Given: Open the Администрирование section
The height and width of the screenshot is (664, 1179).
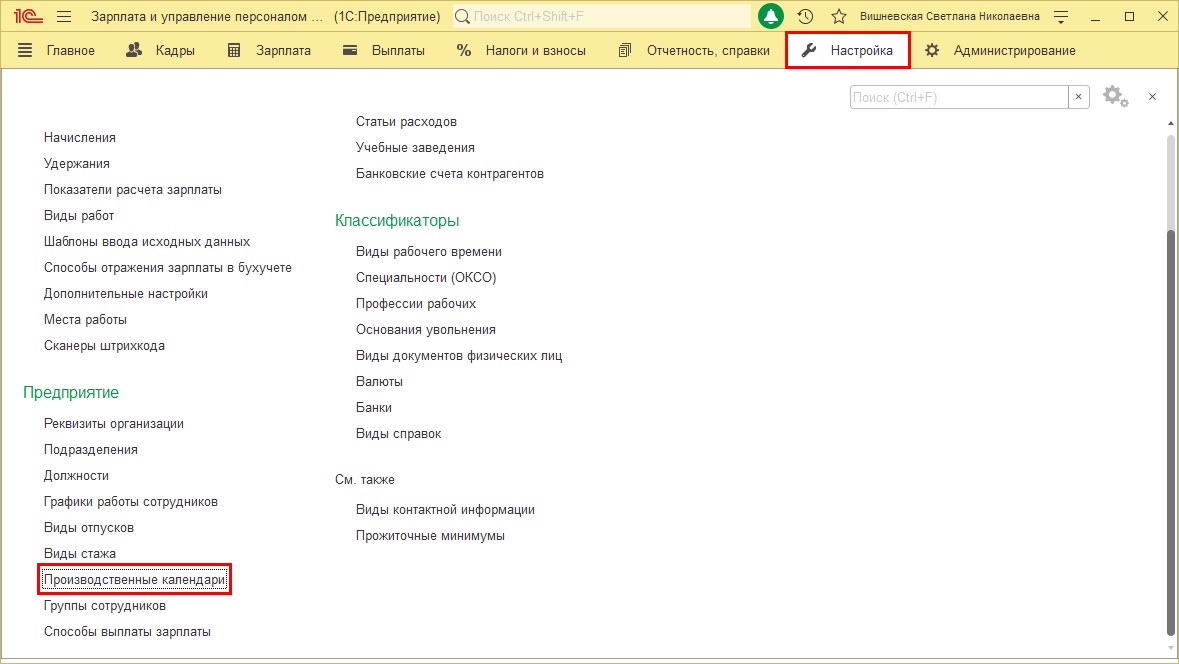Looking at the screenshot, I should tap(1000, 50).
